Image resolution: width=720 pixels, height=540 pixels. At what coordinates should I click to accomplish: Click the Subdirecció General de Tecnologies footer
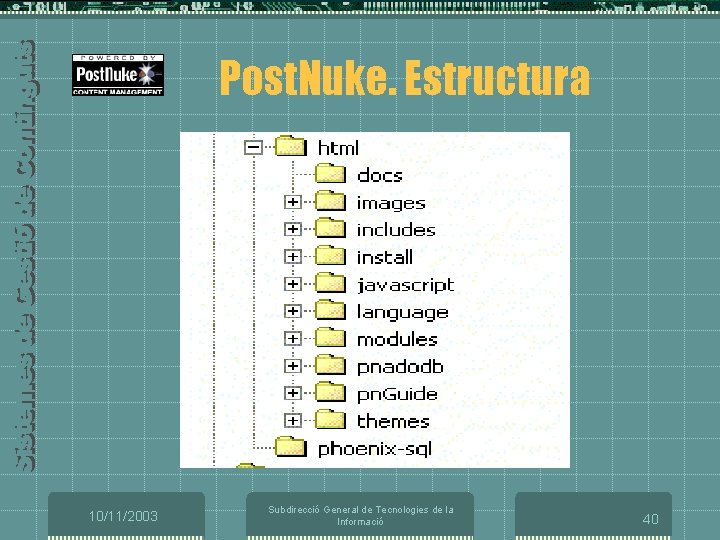point(361,515)
